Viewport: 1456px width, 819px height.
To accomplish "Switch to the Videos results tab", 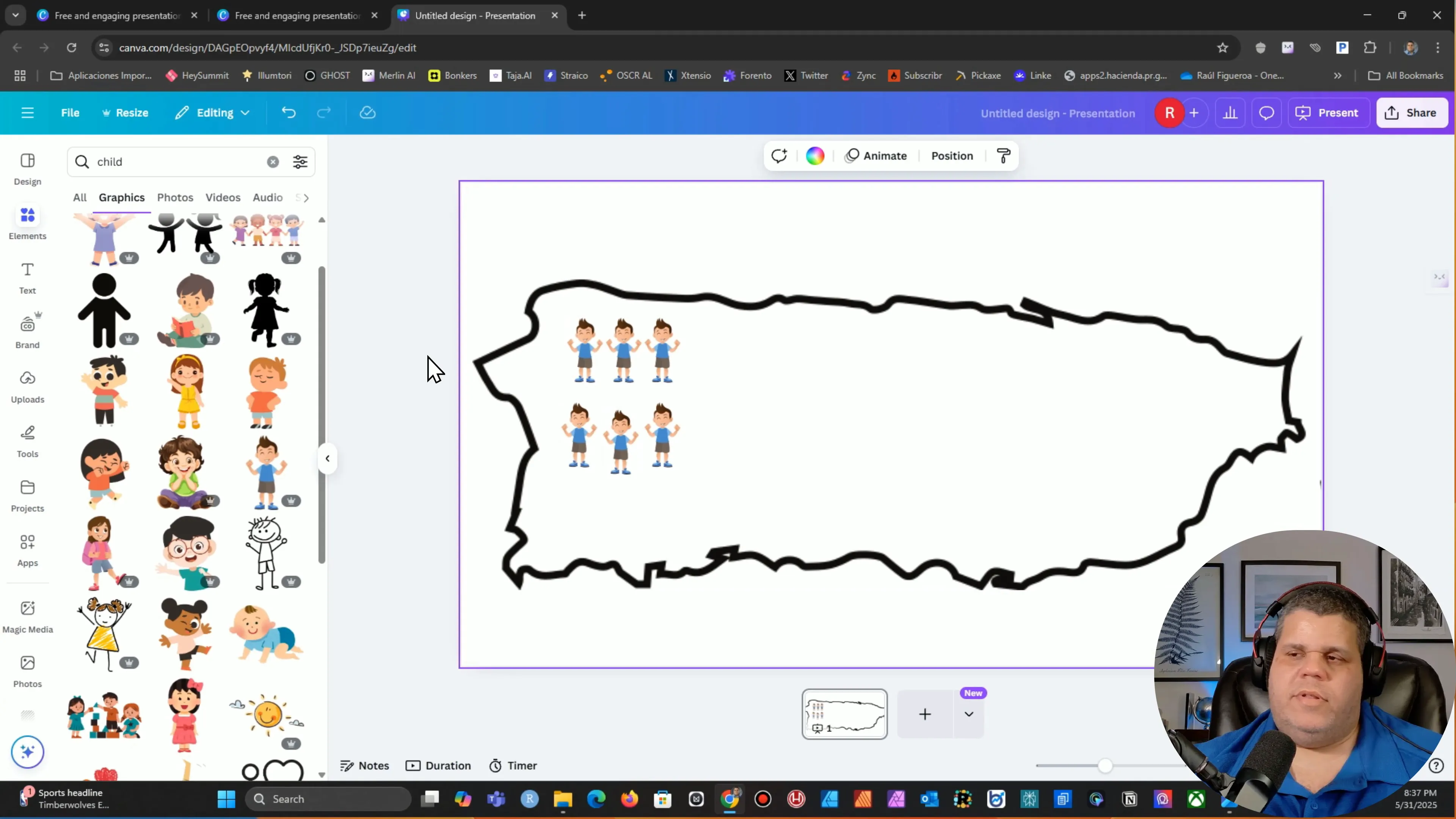I will (x=223, y=197).
